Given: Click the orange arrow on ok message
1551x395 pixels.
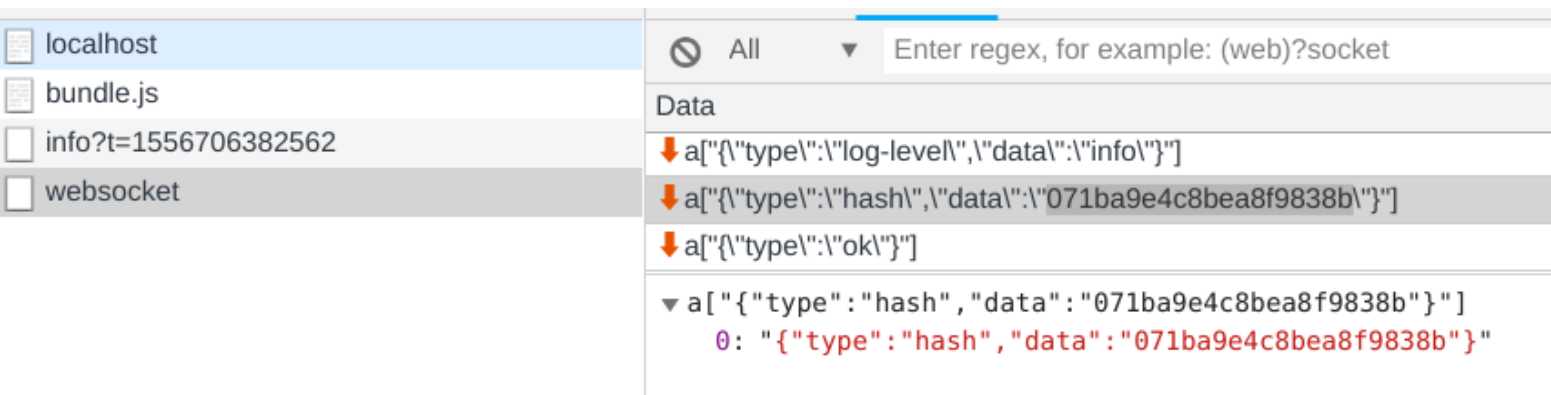Looking at the screenshot, I should click(x=669, y=244).
